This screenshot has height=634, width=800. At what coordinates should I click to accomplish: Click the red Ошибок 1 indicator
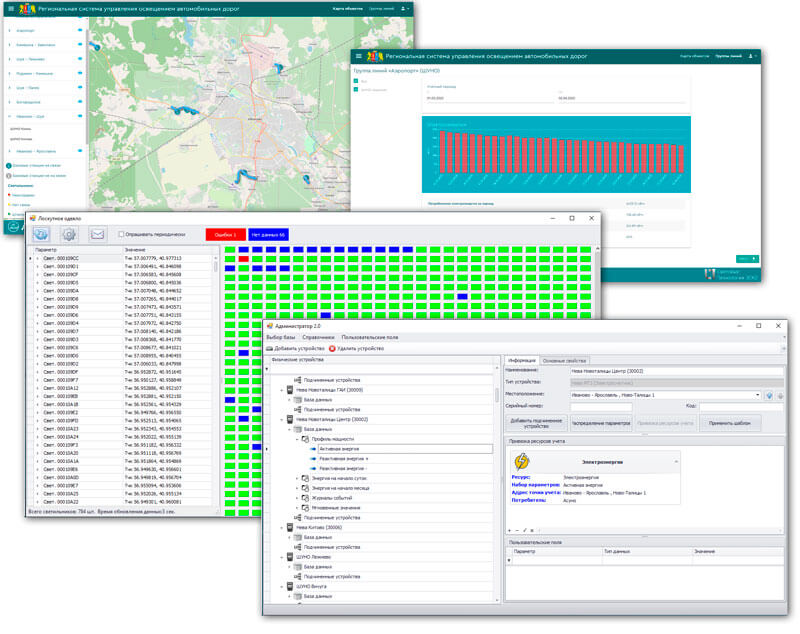click(226, 235)
